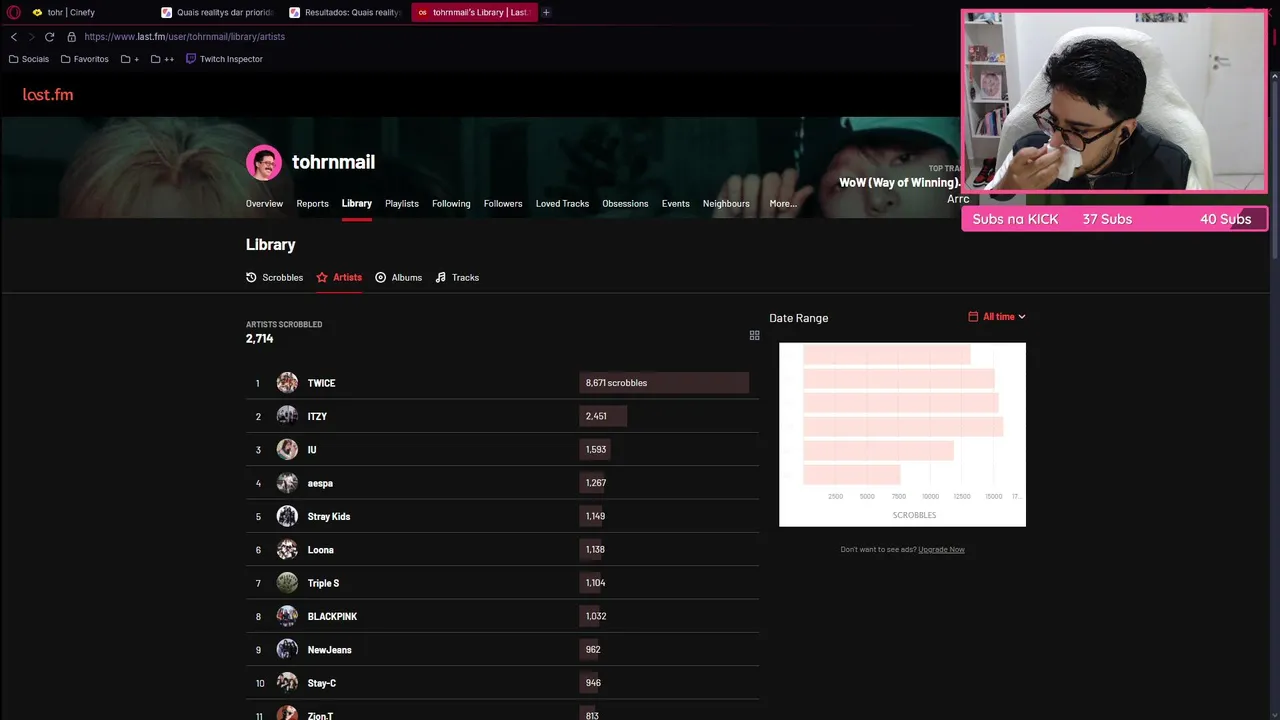This screenshot has width=1280, height=720.
Task: Click the Stray Kids artist avatar
Action: pyautogui.click(x=287, y=516)
